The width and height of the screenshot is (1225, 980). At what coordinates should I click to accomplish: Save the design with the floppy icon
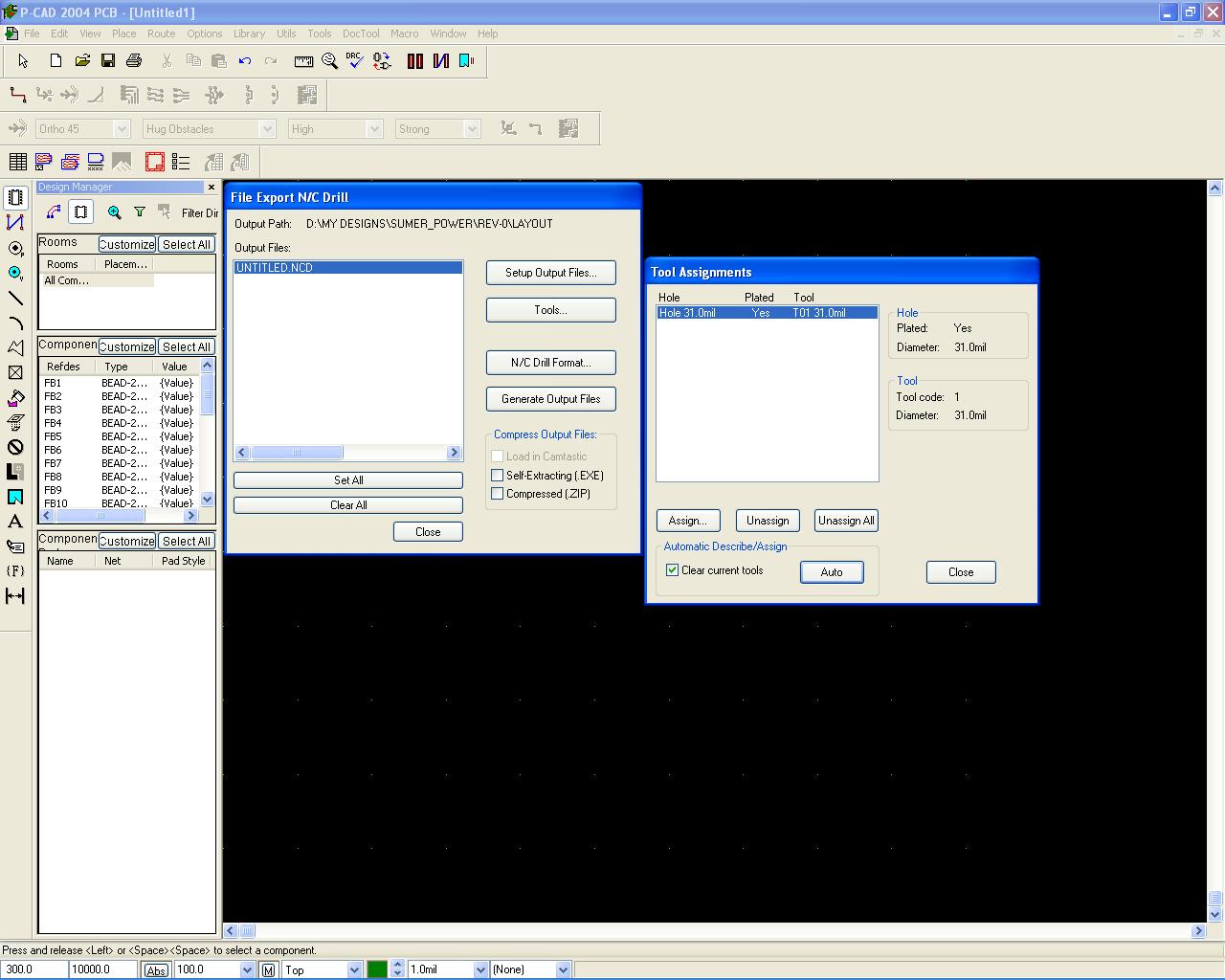tap(108, 60)
